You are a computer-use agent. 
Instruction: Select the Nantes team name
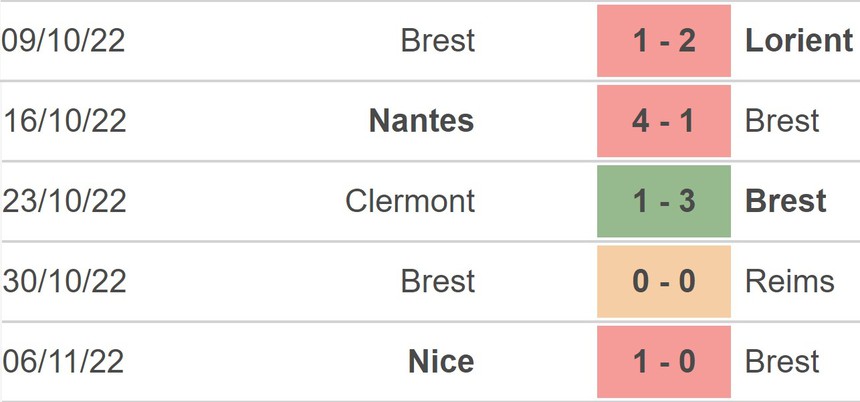[421, 121]
